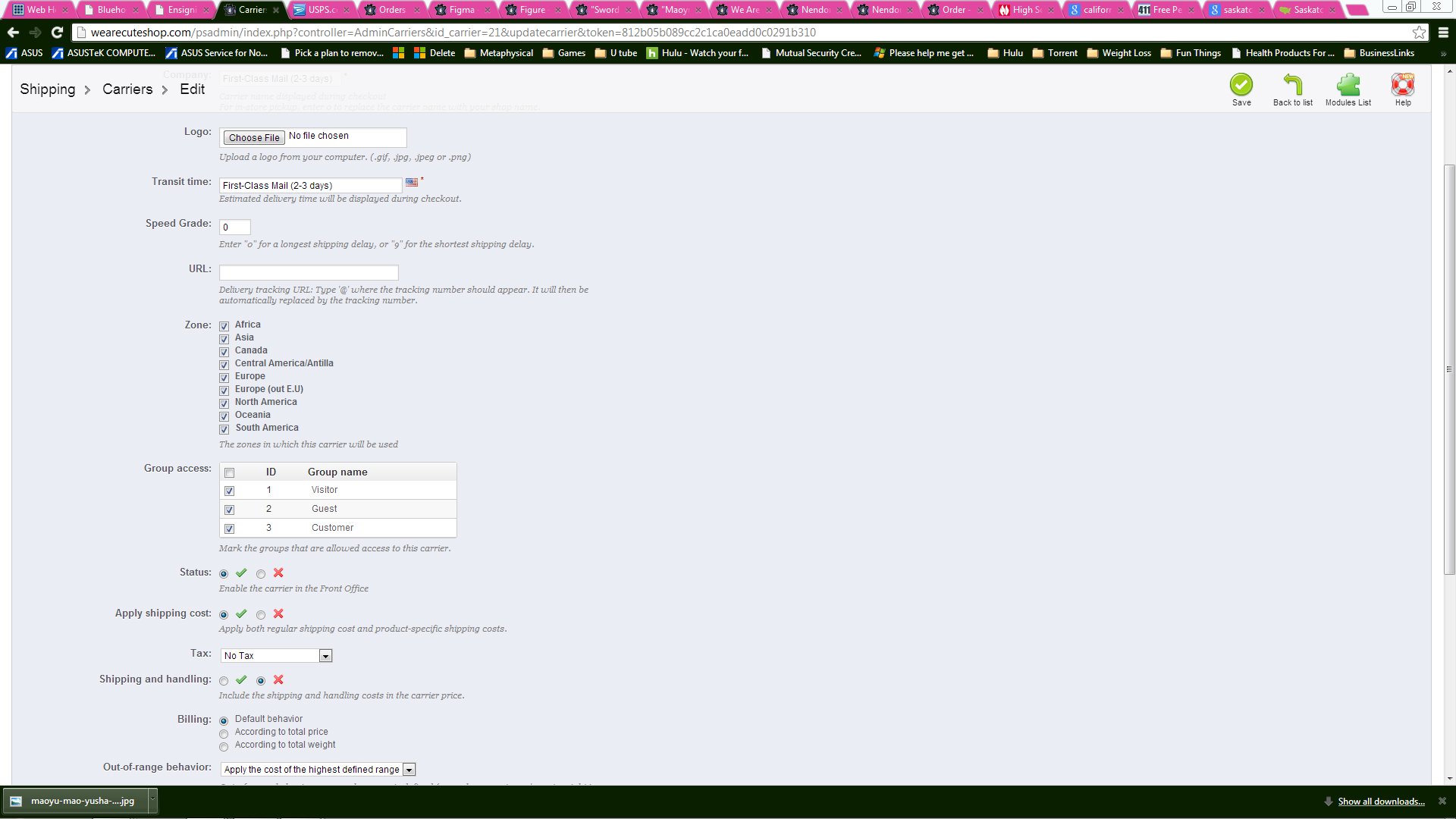Click the Choose File button for Logo
The image size is (1456, 819).
point(254,138)
